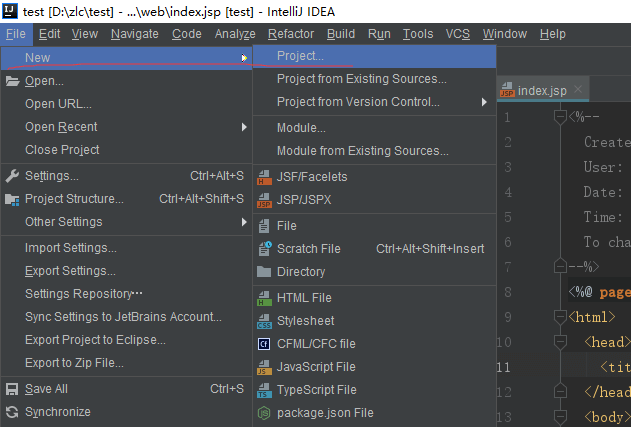Click the JavaScript File icon
Image resolution: width=631 pixels, height=427 pixels.
click(x=264, y=367)
